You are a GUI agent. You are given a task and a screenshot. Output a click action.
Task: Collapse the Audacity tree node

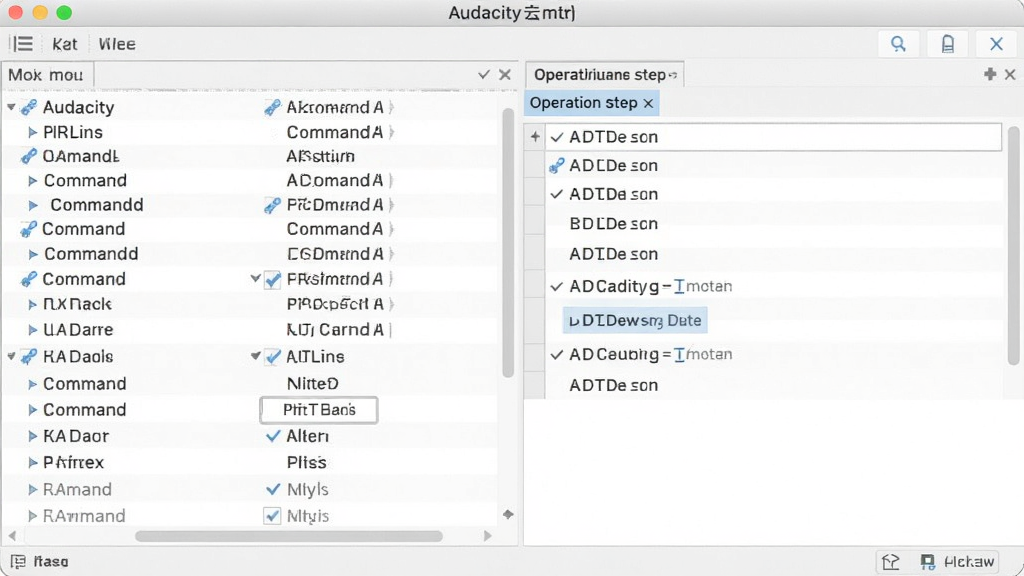point(11,106)
